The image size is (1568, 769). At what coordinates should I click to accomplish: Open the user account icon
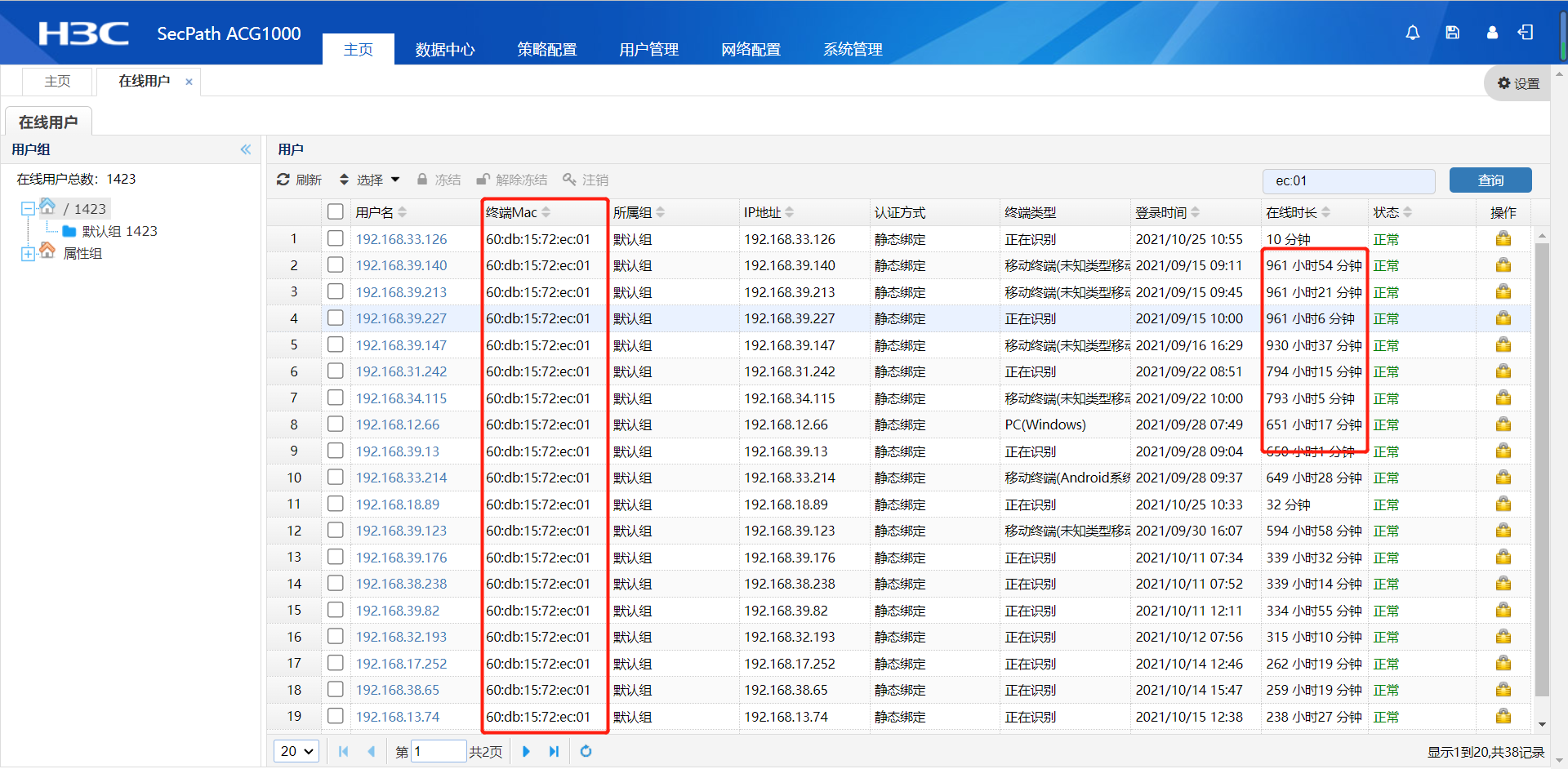[1492, 33]
